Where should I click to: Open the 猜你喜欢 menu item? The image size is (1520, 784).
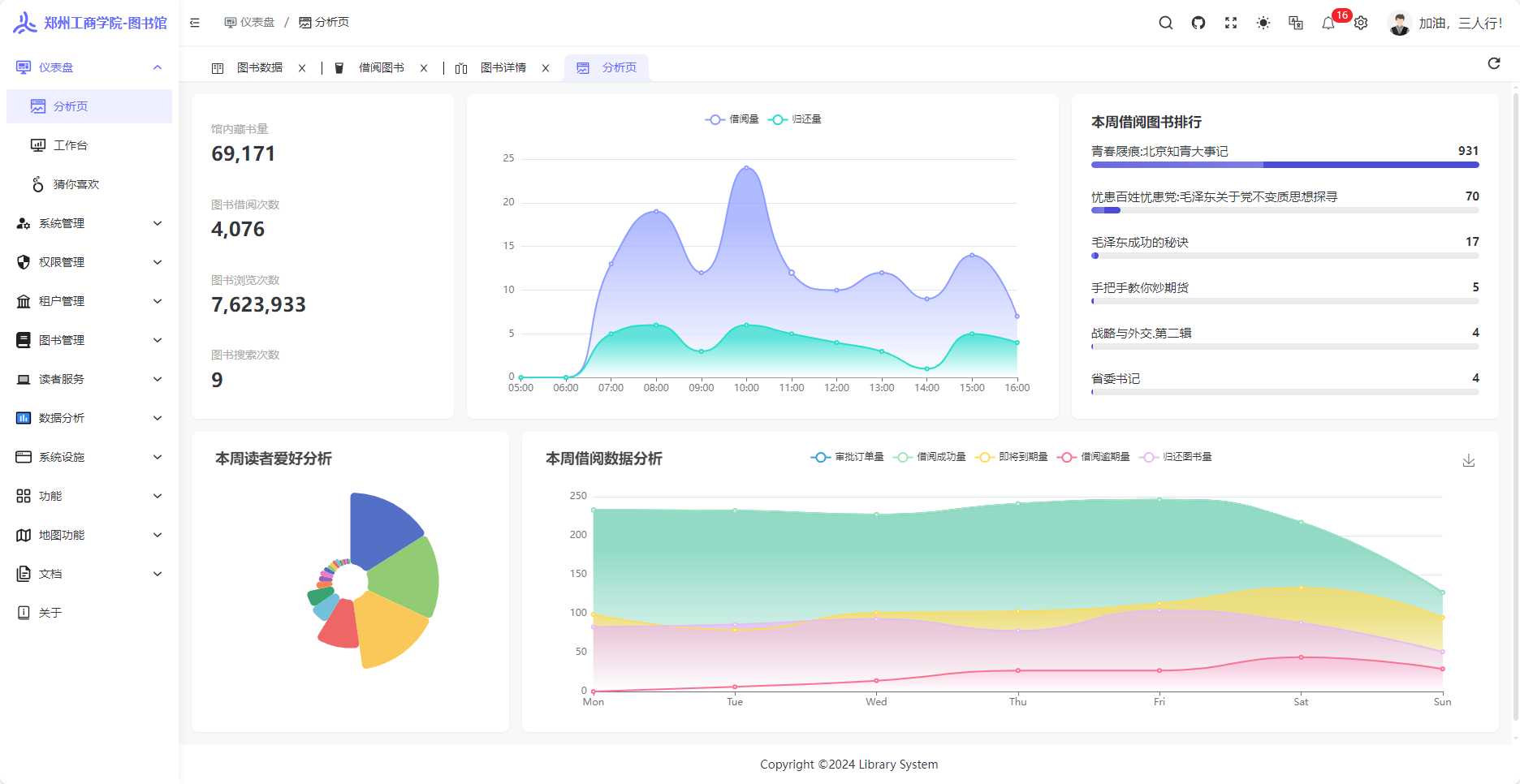pos(89,184)
